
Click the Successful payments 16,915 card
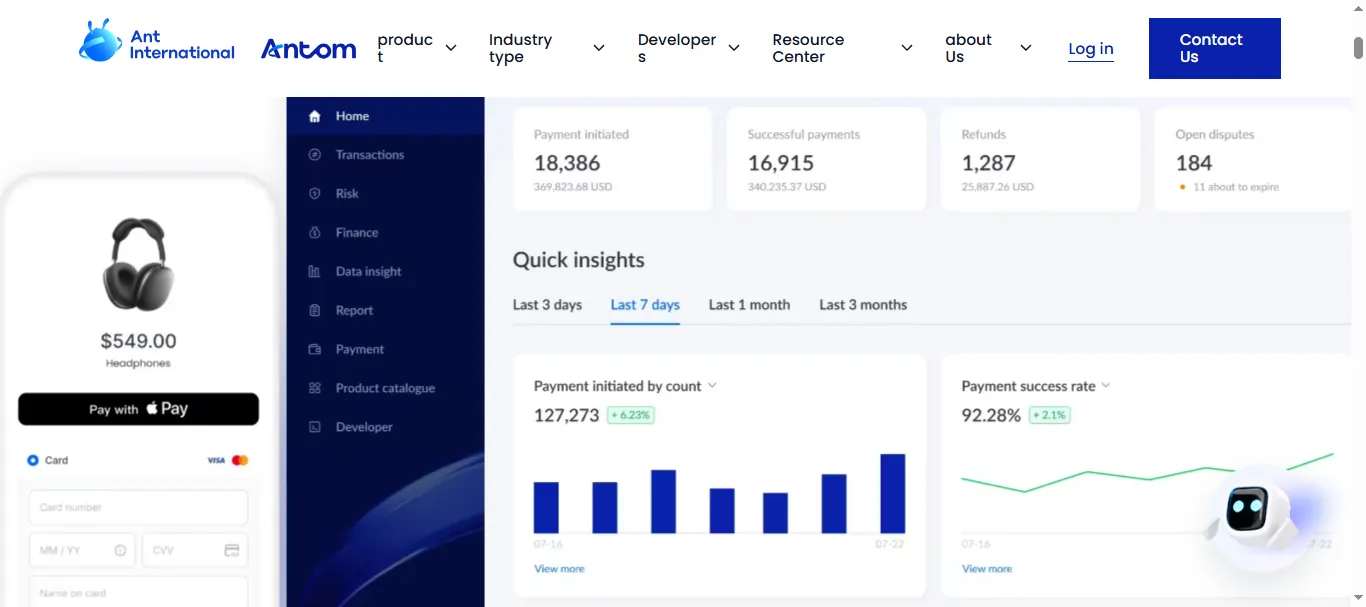(x=826, y=160)
